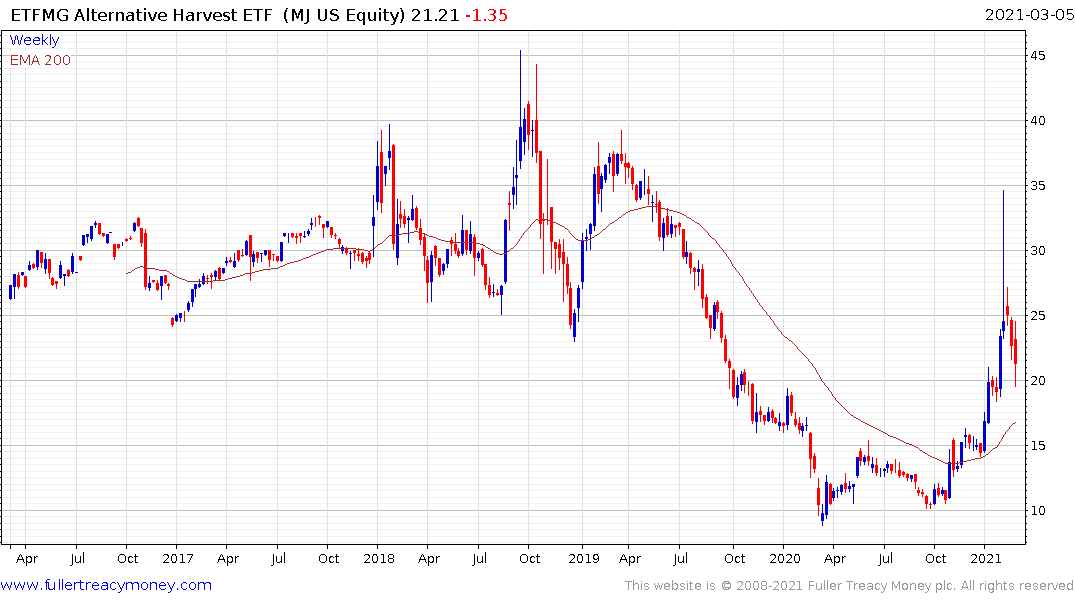Click the 2017 time axis label
The width and height of the screenshot is (1075, 600).
[x=178, y=558]
